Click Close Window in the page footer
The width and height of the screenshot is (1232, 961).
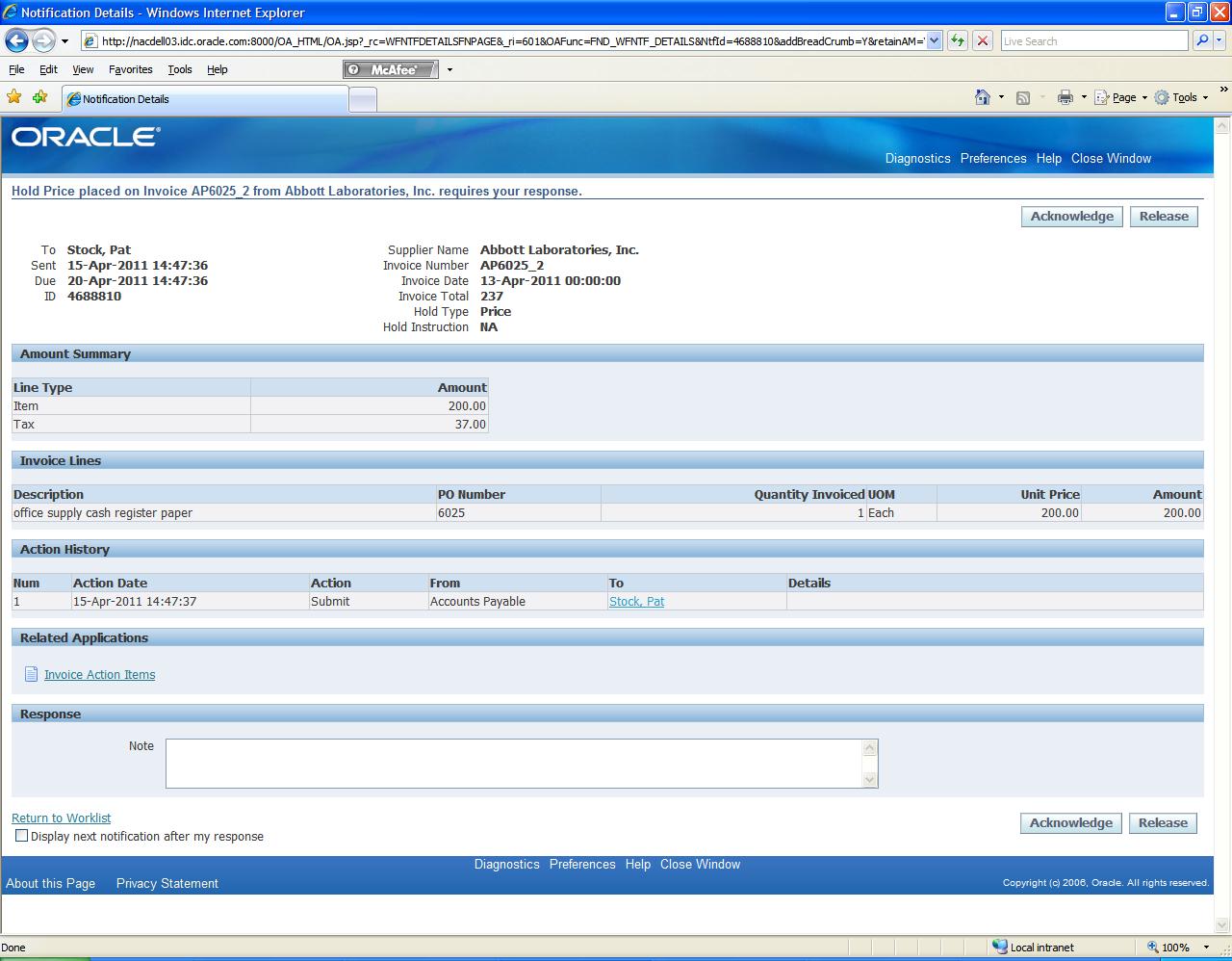click(x=700, y=865)
